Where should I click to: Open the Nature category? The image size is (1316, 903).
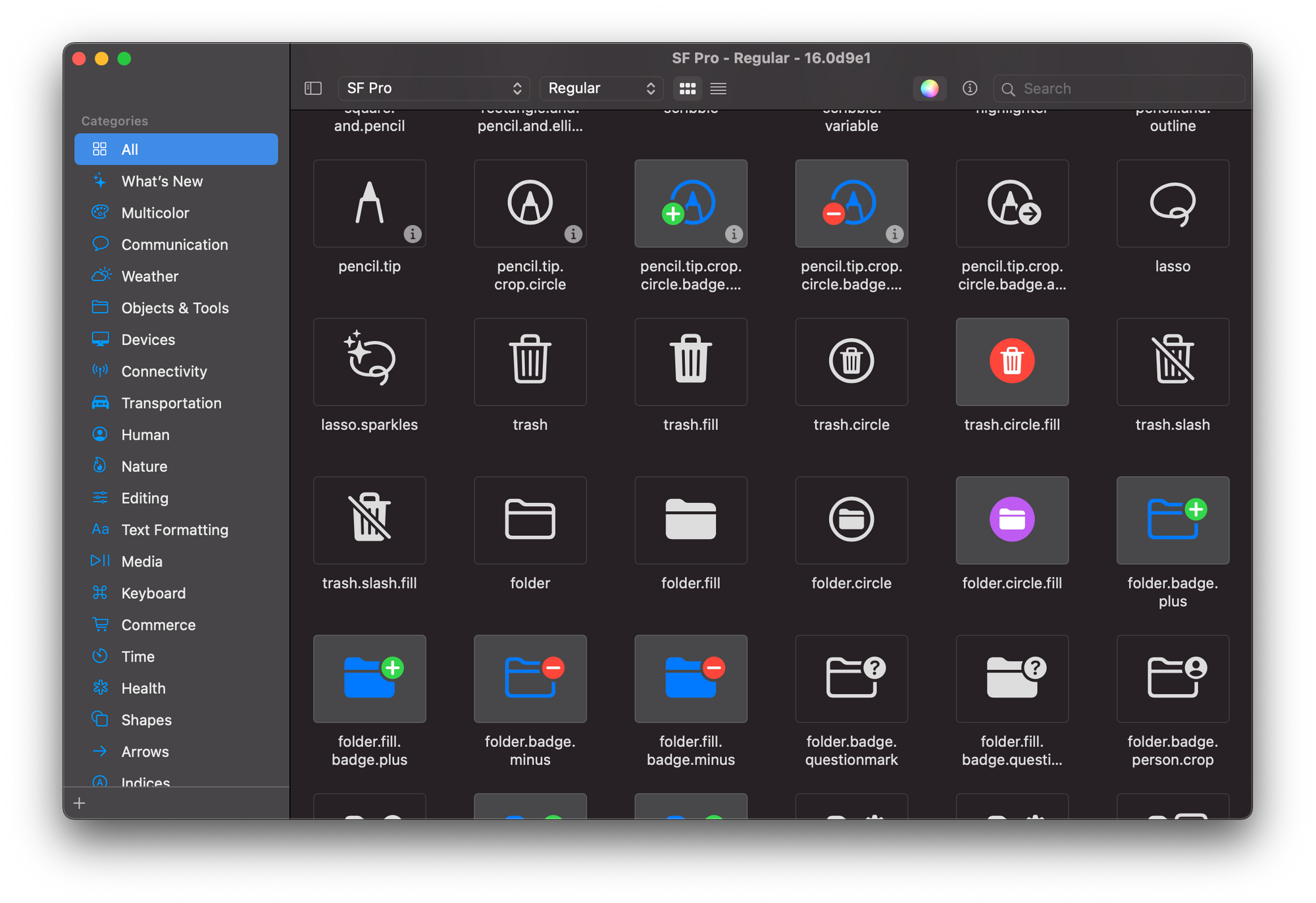point(176,466)
